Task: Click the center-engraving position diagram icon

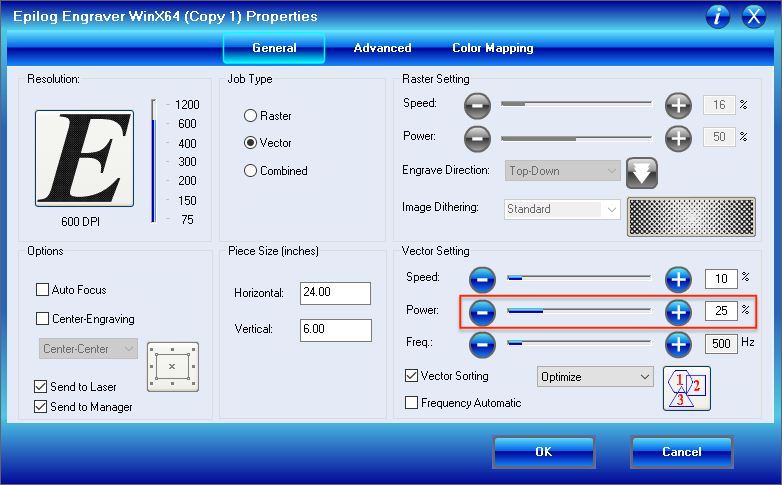Action: coord(173,367)
